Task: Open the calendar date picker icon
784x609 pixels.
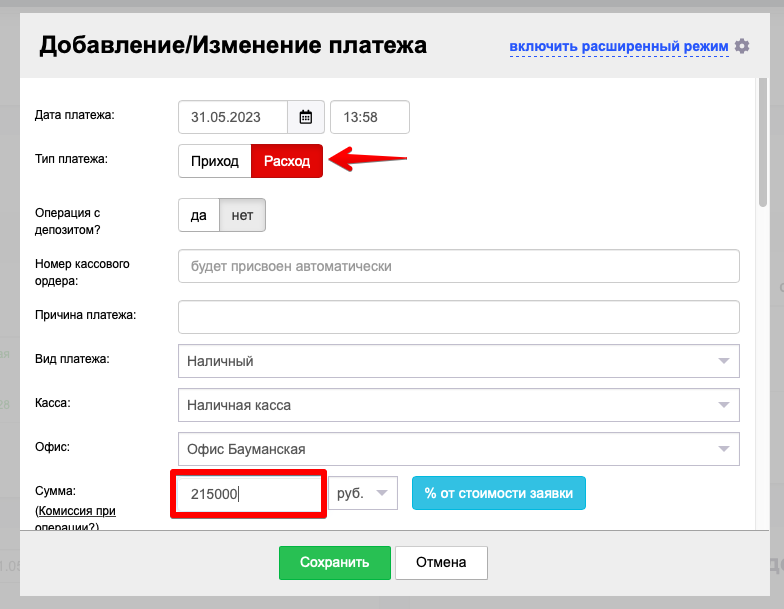Action: [x=306, y=117]
